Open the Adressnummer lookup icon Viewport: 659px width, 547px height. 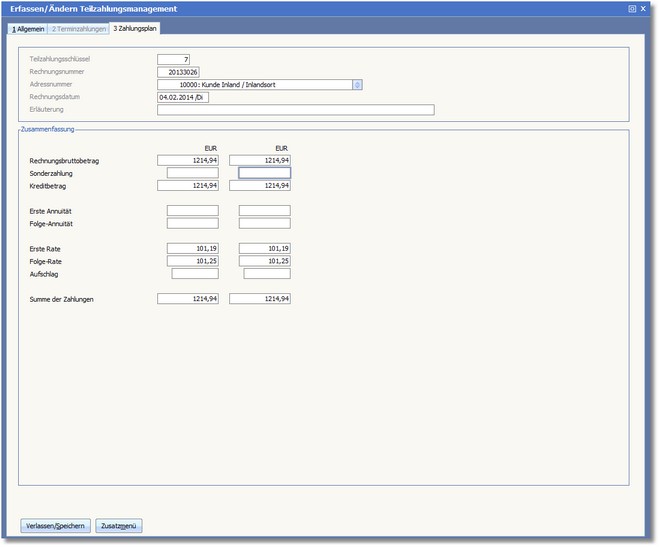click(358, 86)
